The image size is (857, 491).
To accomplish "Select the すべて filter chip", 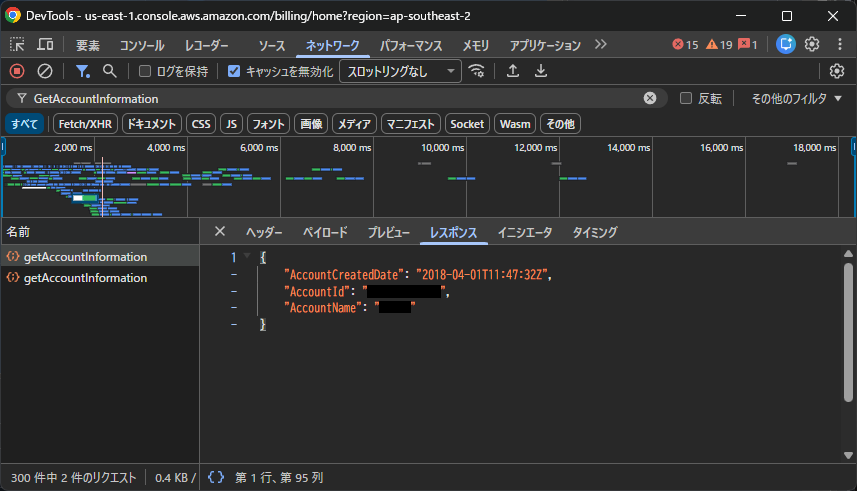I will [25, 124].
